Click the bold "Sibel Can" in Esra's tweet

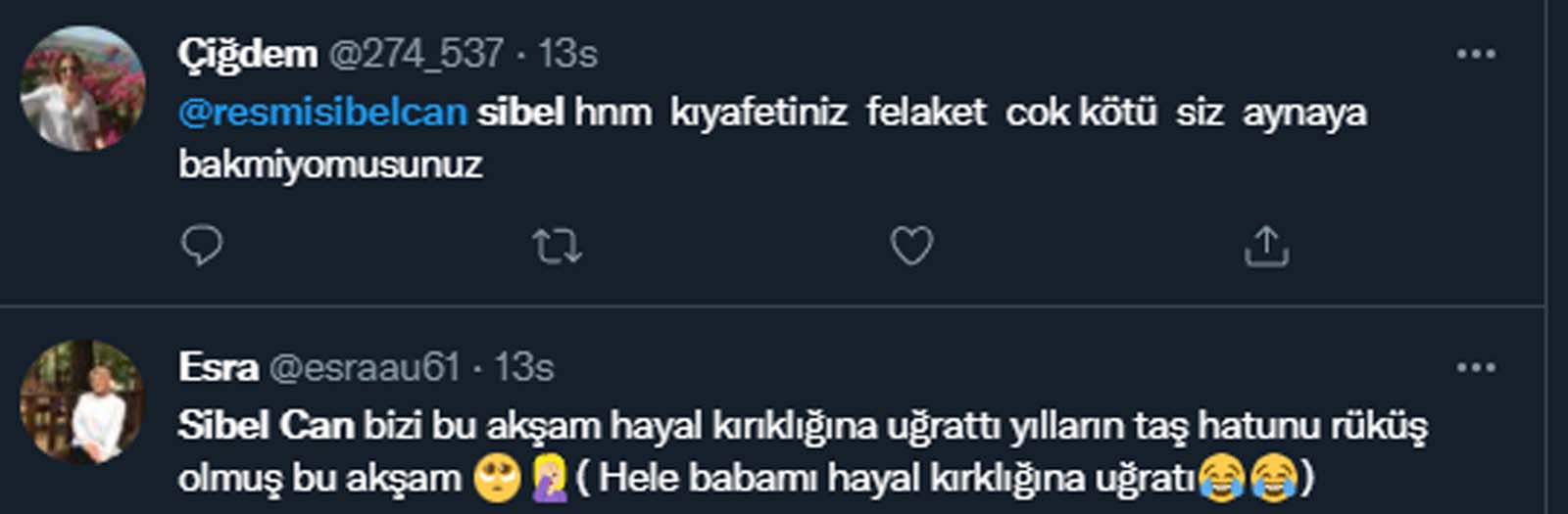[266, 426]
